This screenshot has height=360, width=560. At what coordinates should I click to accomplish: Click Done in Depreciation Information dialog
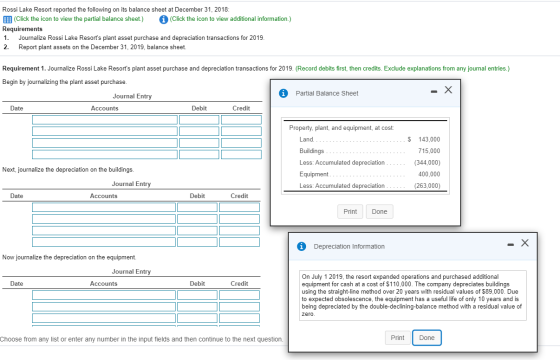(x=427, y=338)
